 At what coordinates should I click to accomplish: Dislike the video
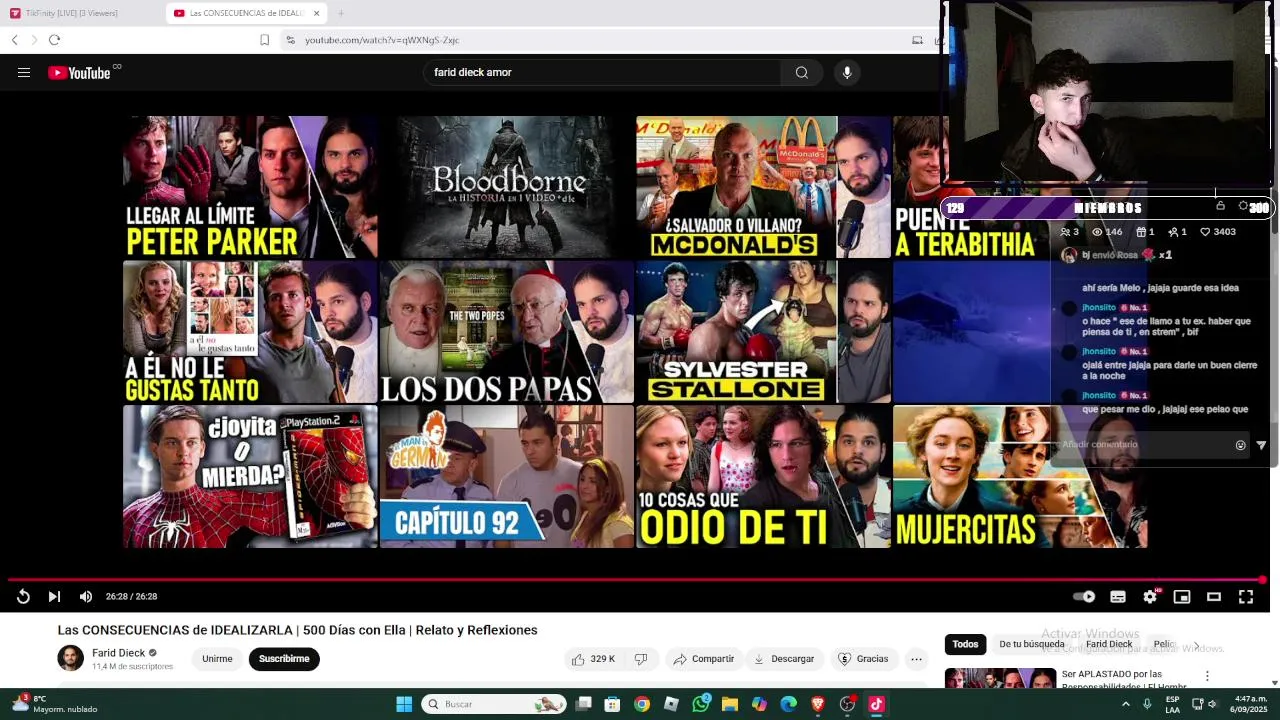(x=641, y=659)
